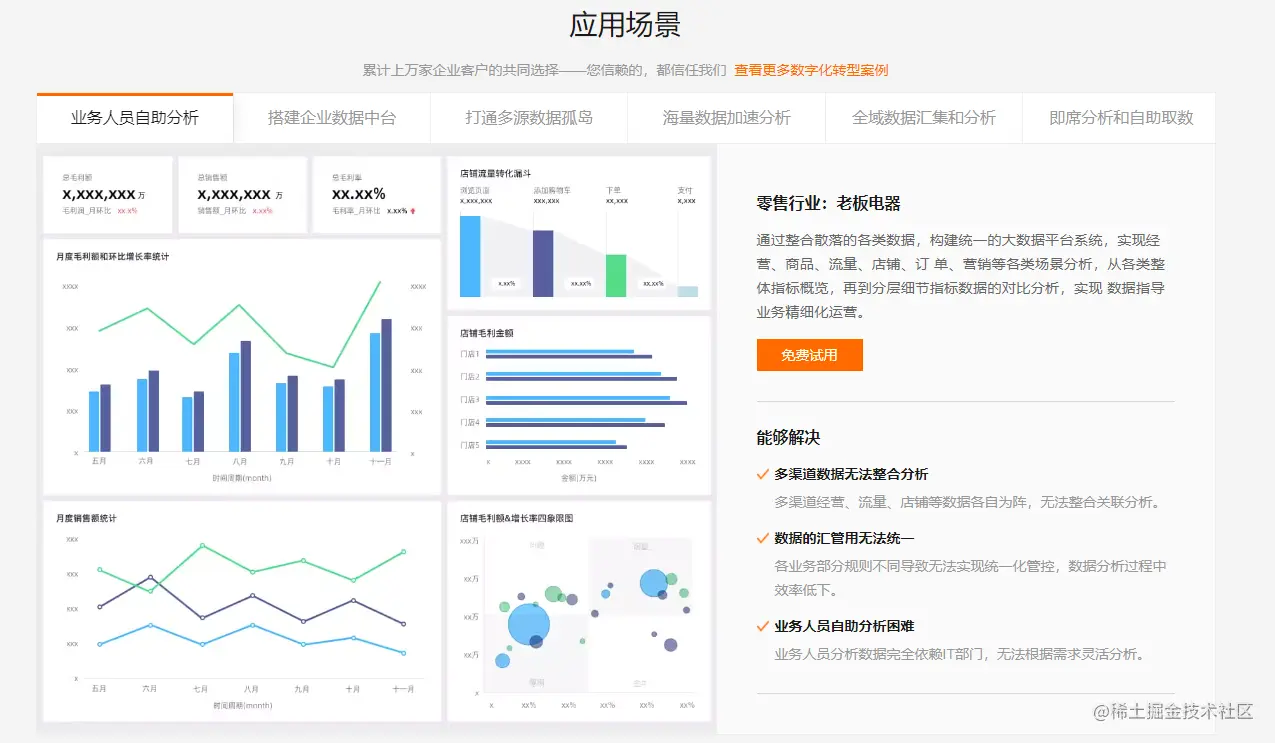Screen dimensions: 1275x743
Task: 切换到「海量数据加速分析」标签
Action: click(725, 118)
